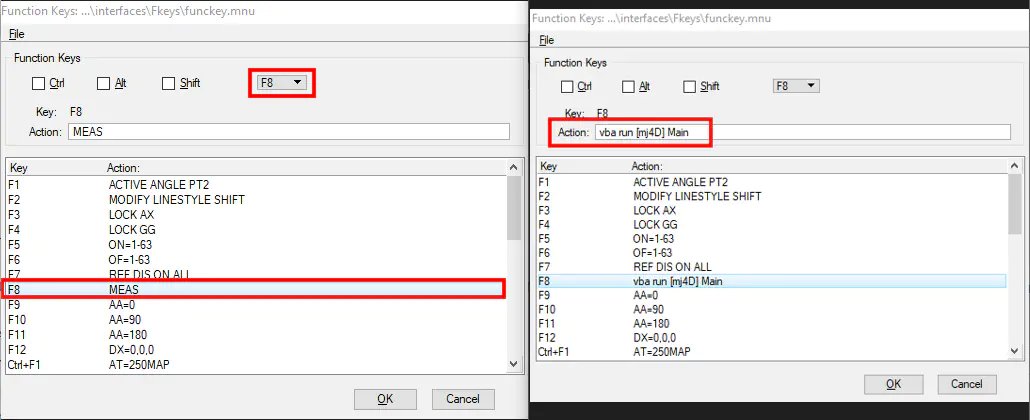Image resolution: width=1030 pixels, height=420 pixels.
Task: Click scroll down arrow in left window list
Action: (514, 363)
